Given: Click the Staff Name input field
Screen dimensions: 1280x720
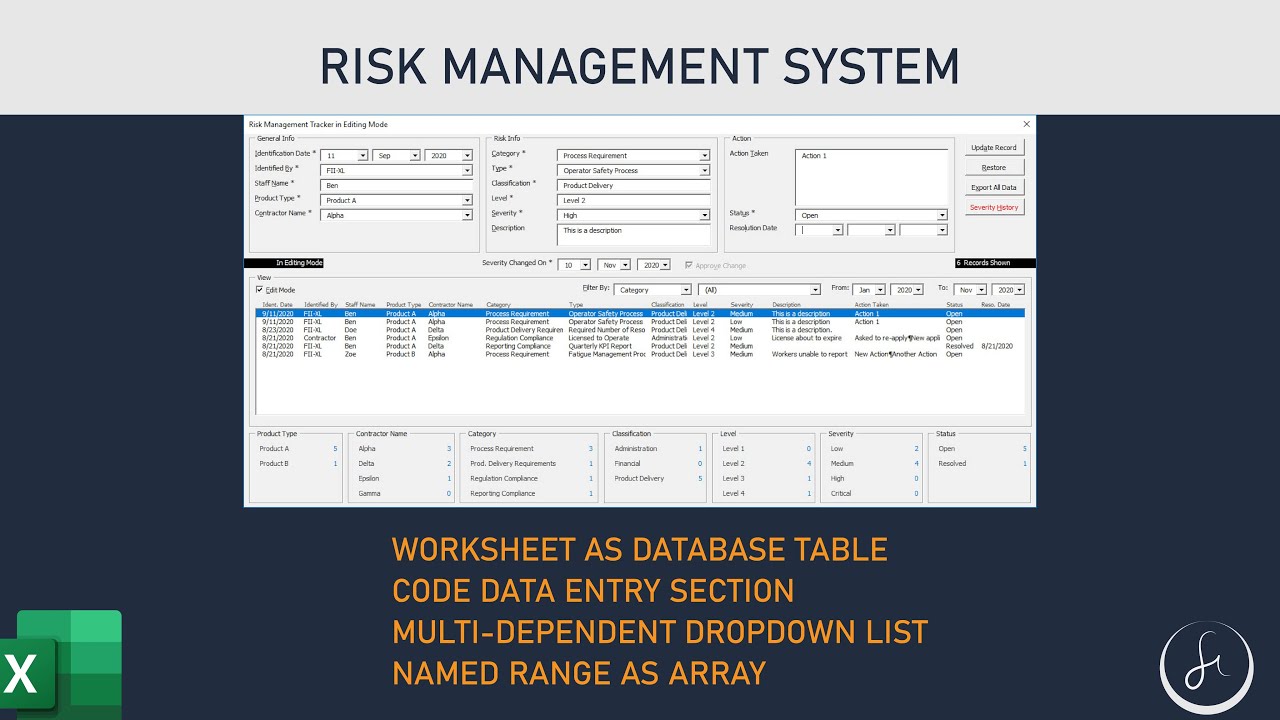Looking at the screenshot, I should pyautogui.click(x=396, y=186).
